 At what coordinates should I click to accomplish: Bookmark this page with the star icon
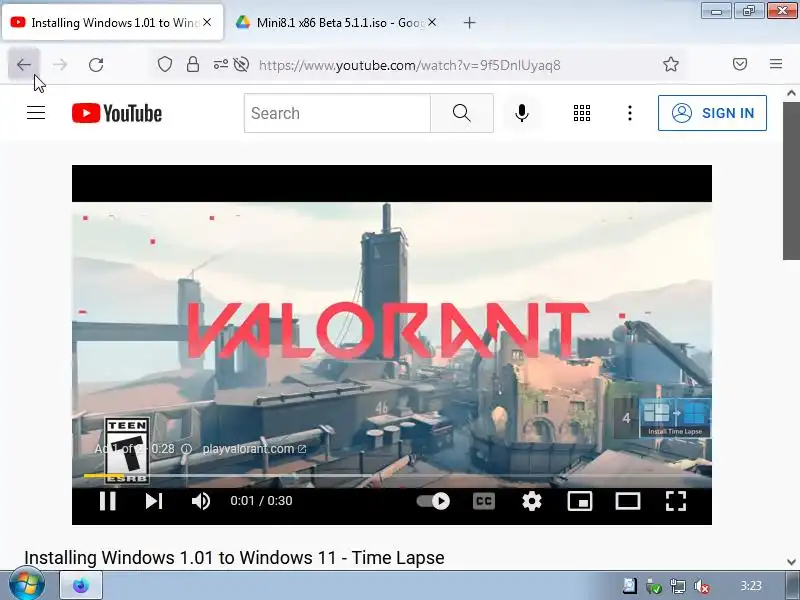(x=670, y=64)
